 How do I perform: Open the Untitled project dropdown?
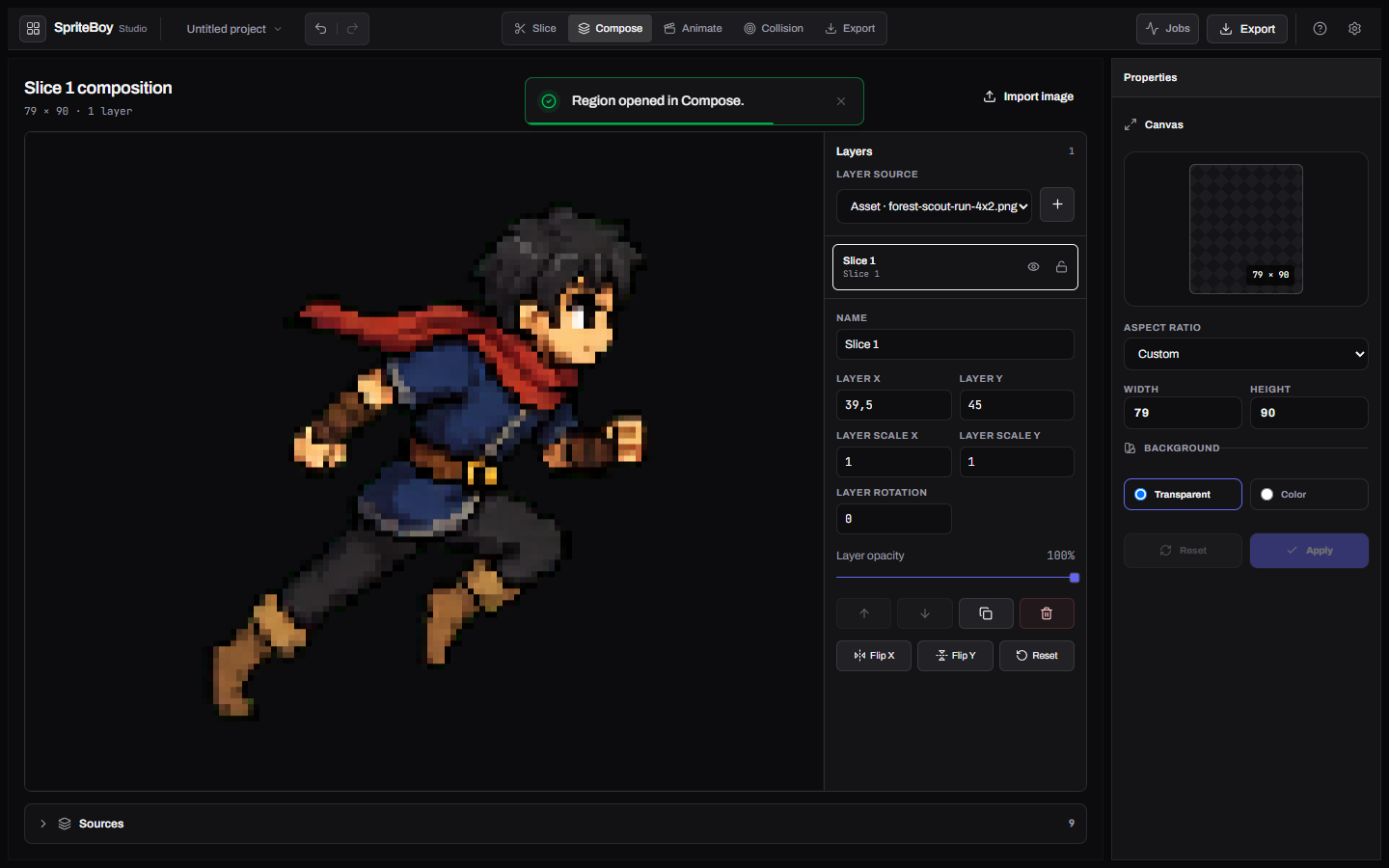point(234,29)
